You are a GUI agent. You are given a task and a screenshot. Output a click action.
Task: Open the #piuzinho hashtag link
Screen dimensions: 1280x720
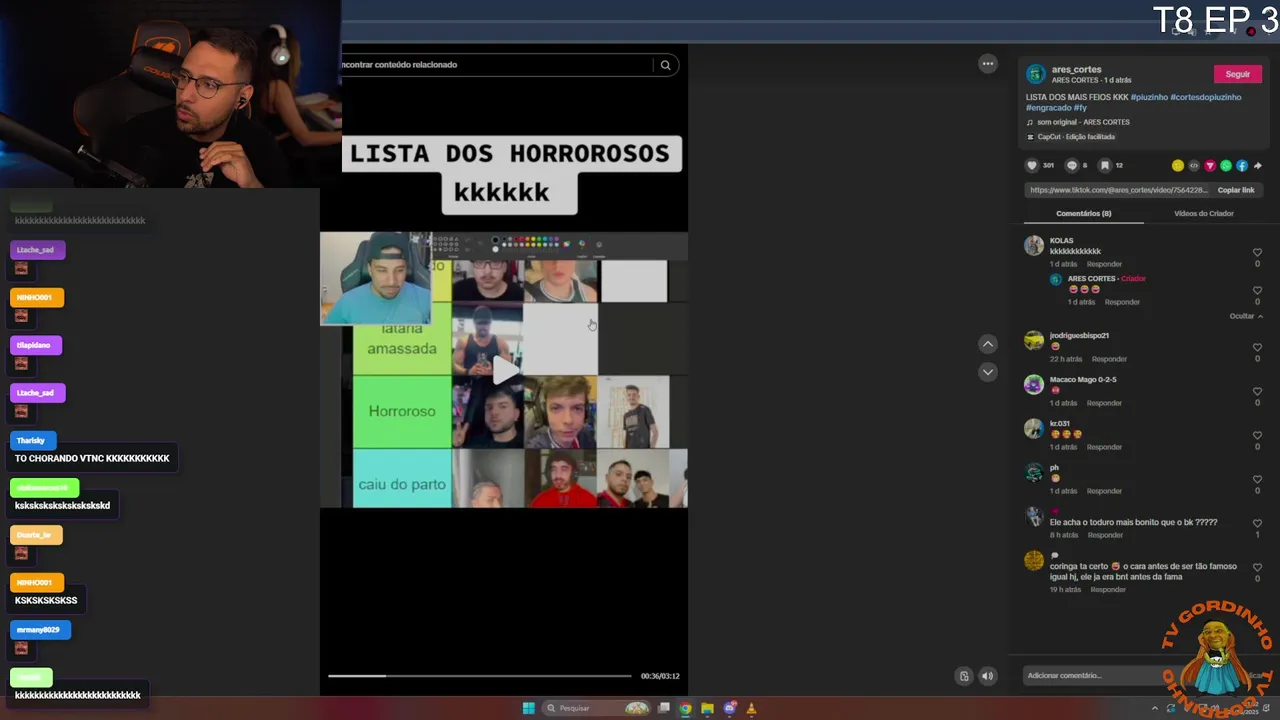click(x=1149, y=97)
